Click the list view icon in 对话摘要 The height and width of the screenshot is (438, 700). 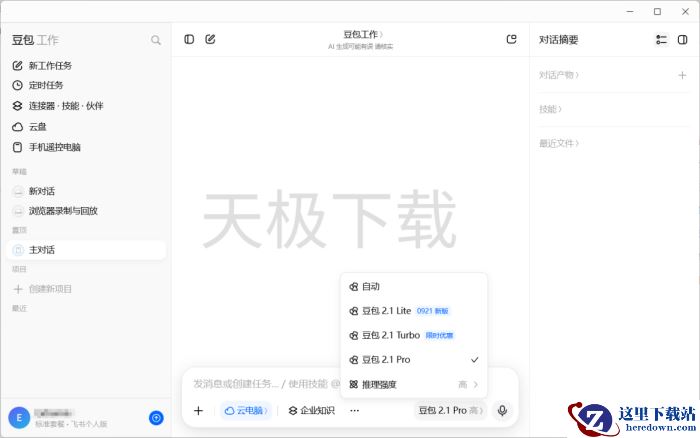click(662, 40)
